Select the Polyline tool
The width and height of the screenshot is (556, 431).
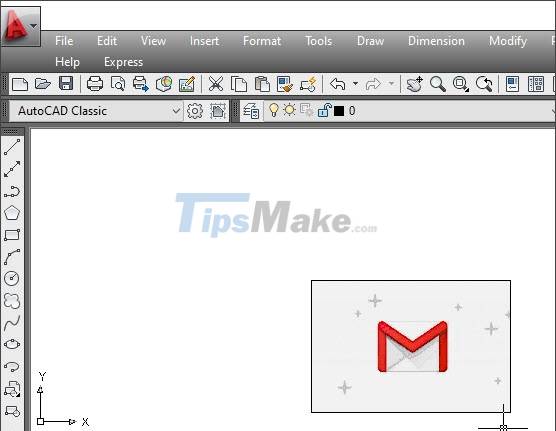tap(12, 191)
